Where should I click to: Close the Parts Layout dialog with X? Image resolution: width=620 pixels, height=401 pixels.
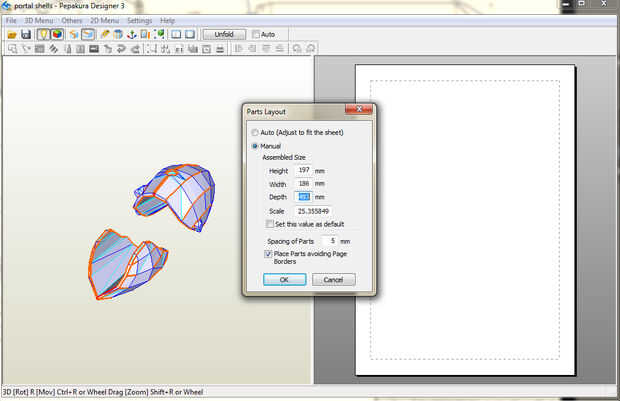click(x=359, y=109)
